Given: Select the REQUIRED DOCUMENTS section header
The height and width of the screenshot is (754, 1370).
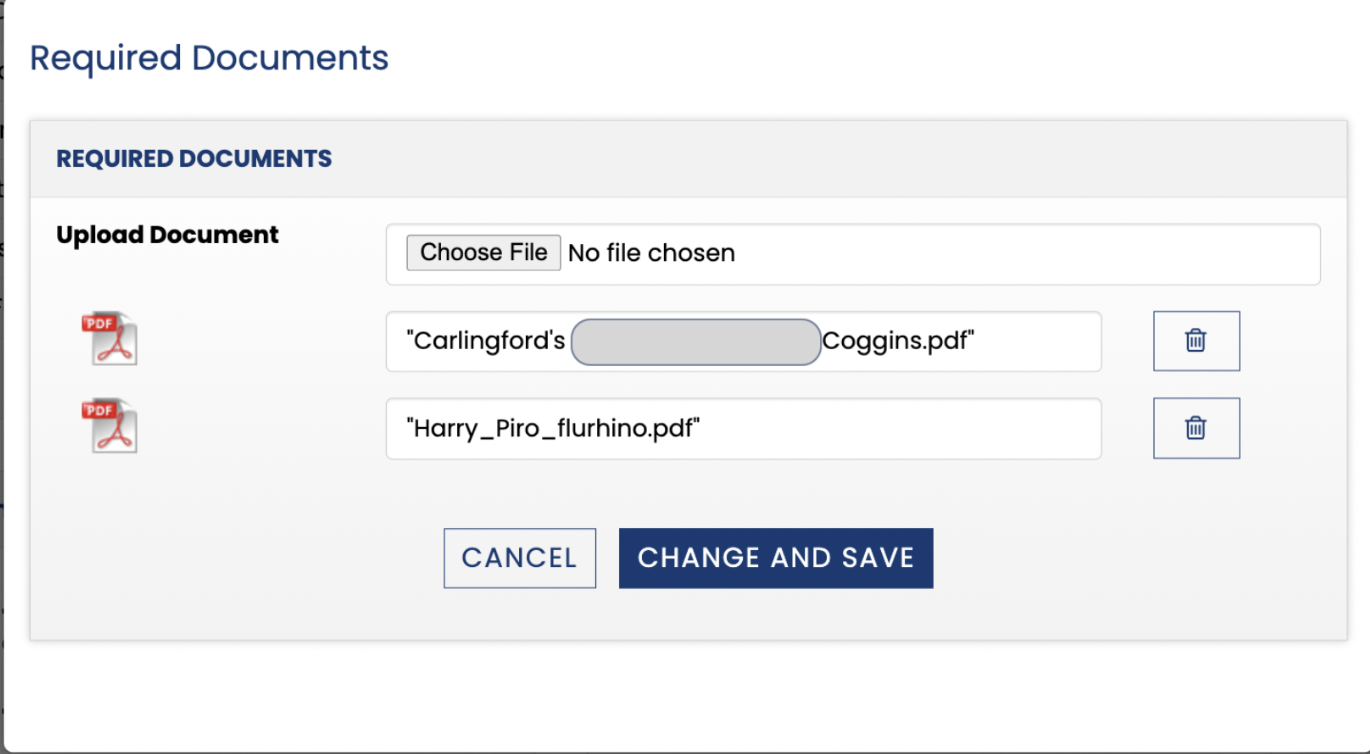Looking at the screenshot, I should pos(194,158).
